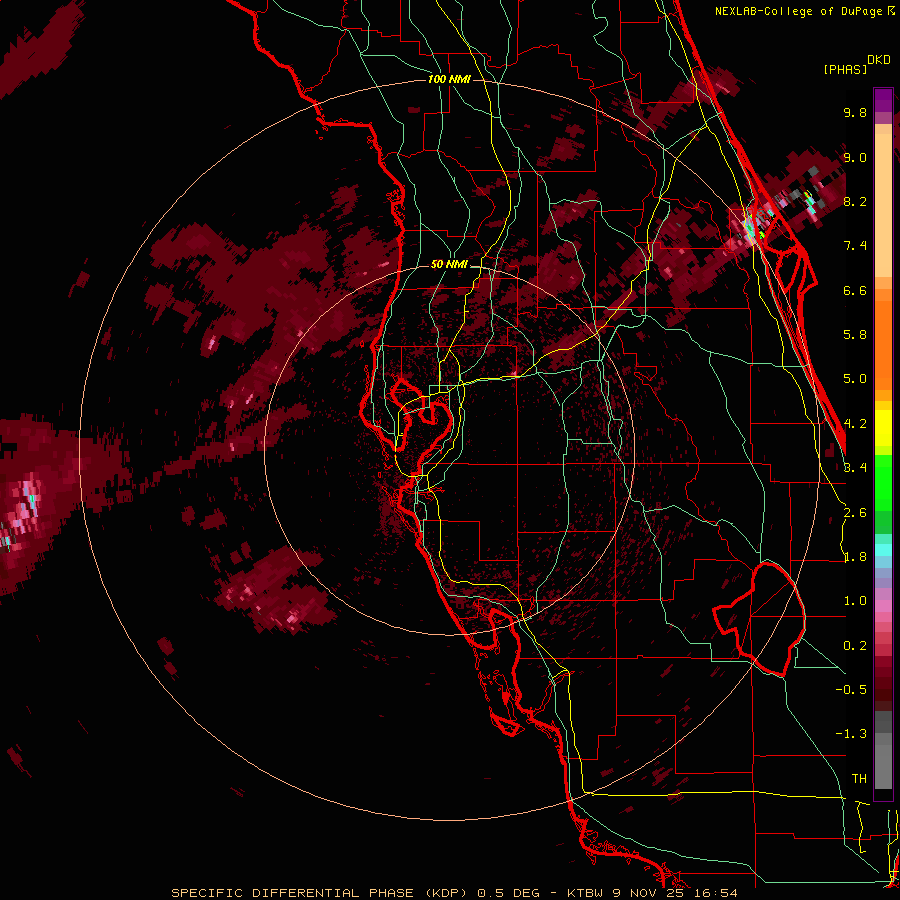This screenshot has height=900, width=900.
Task: Select the 0.2 value on the scale
Action: tap(855, 646)
